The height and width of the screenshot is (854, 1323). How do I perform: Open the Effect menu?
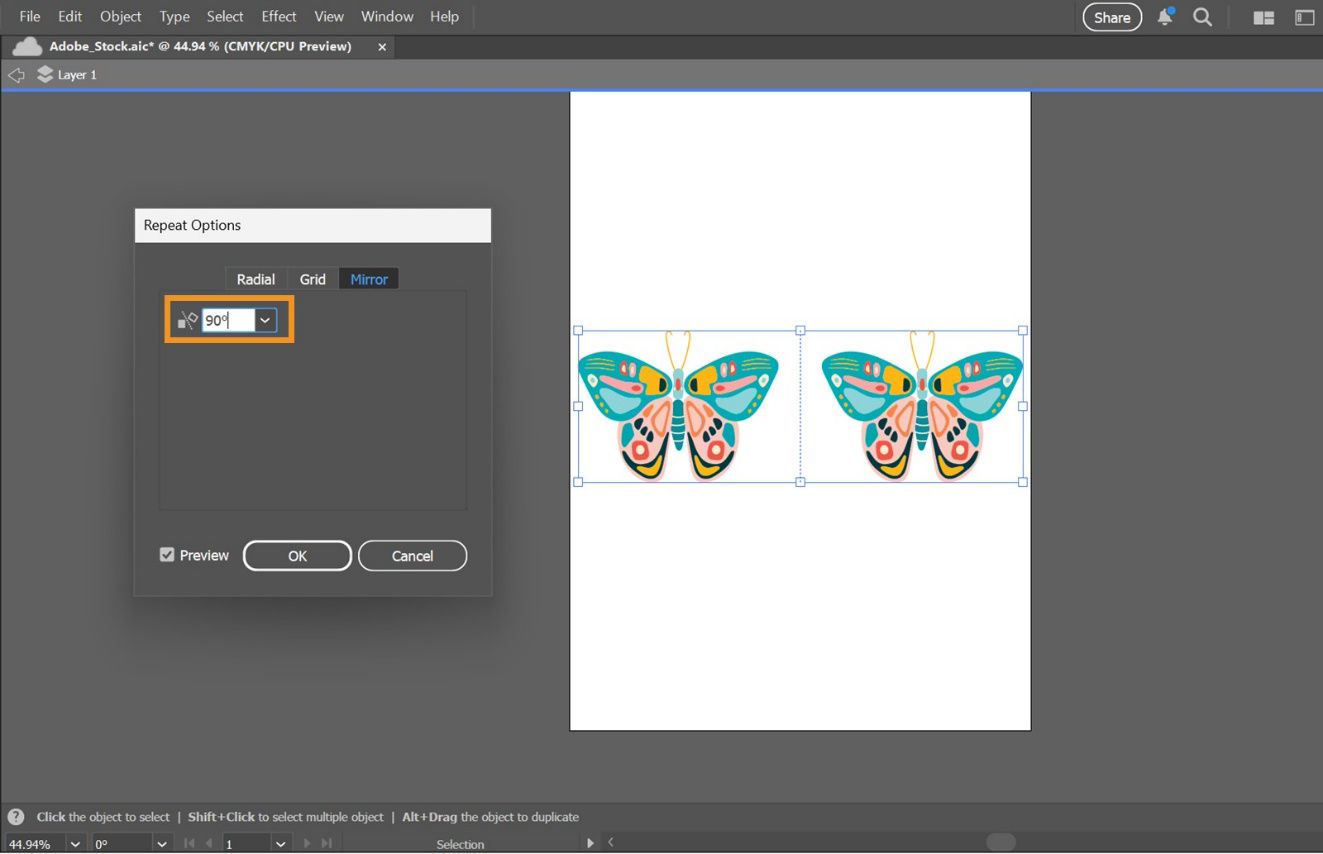(278, 16)
